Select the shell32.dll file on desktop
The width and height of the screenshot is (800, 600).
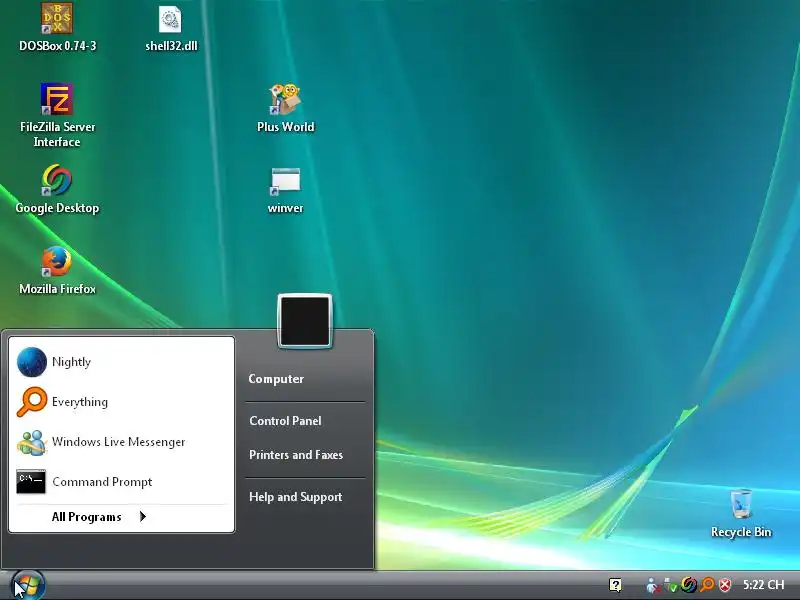[170, 29]
